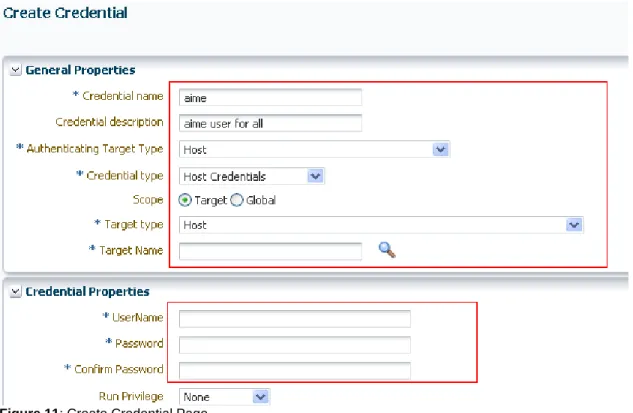Click the Credential description field
633x413 pixels.
coord(270,123)
